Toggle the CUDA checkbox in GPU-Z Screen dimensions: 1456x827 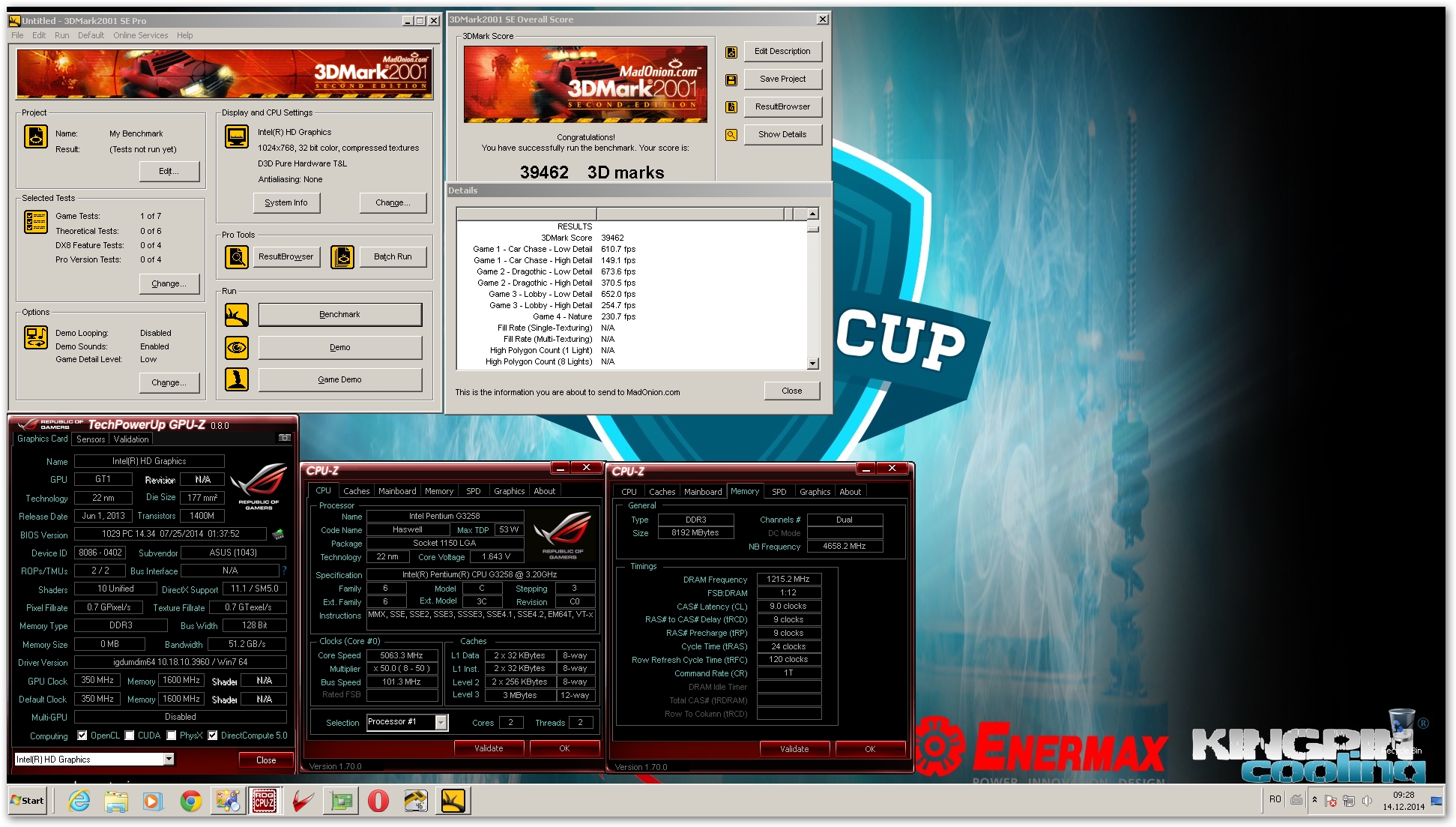[130, 736]
